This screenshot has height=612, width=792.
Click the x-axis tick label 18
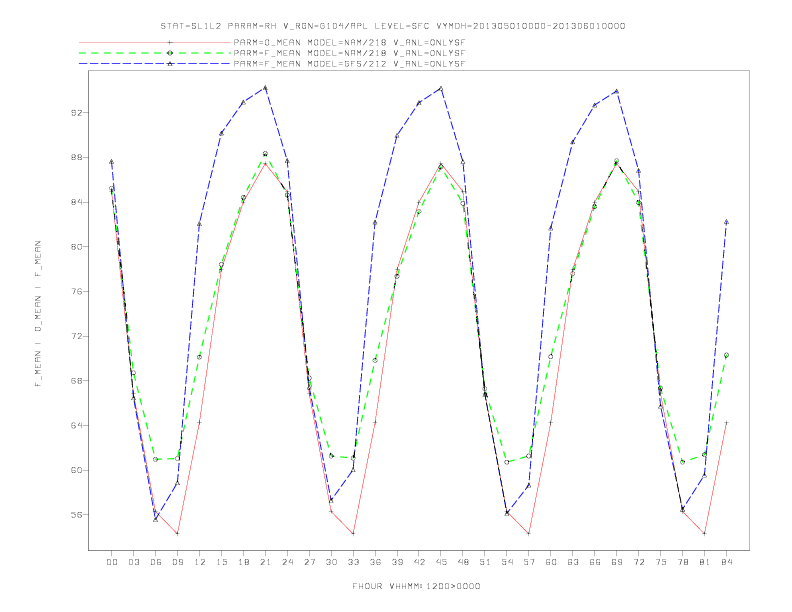[243, 562]
